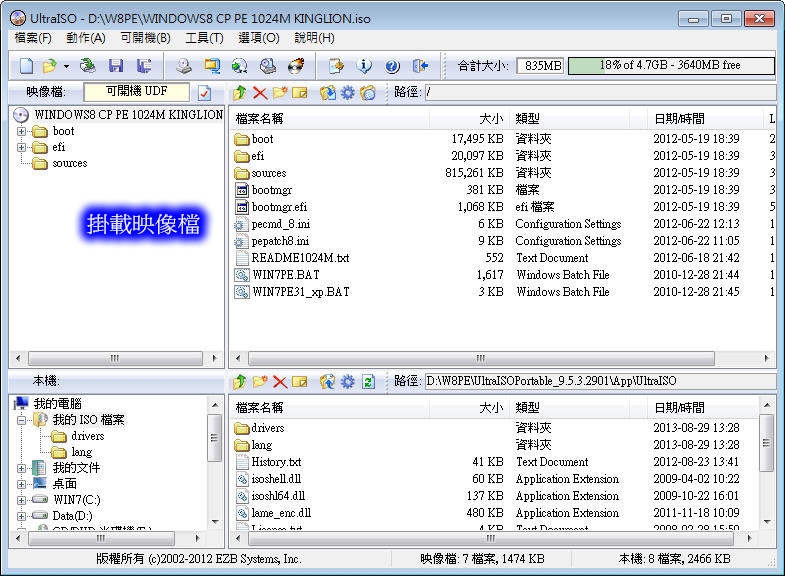785x576 pixels.
Task: Click the red X delete icon in image toolbar
Action: (260, 92)
